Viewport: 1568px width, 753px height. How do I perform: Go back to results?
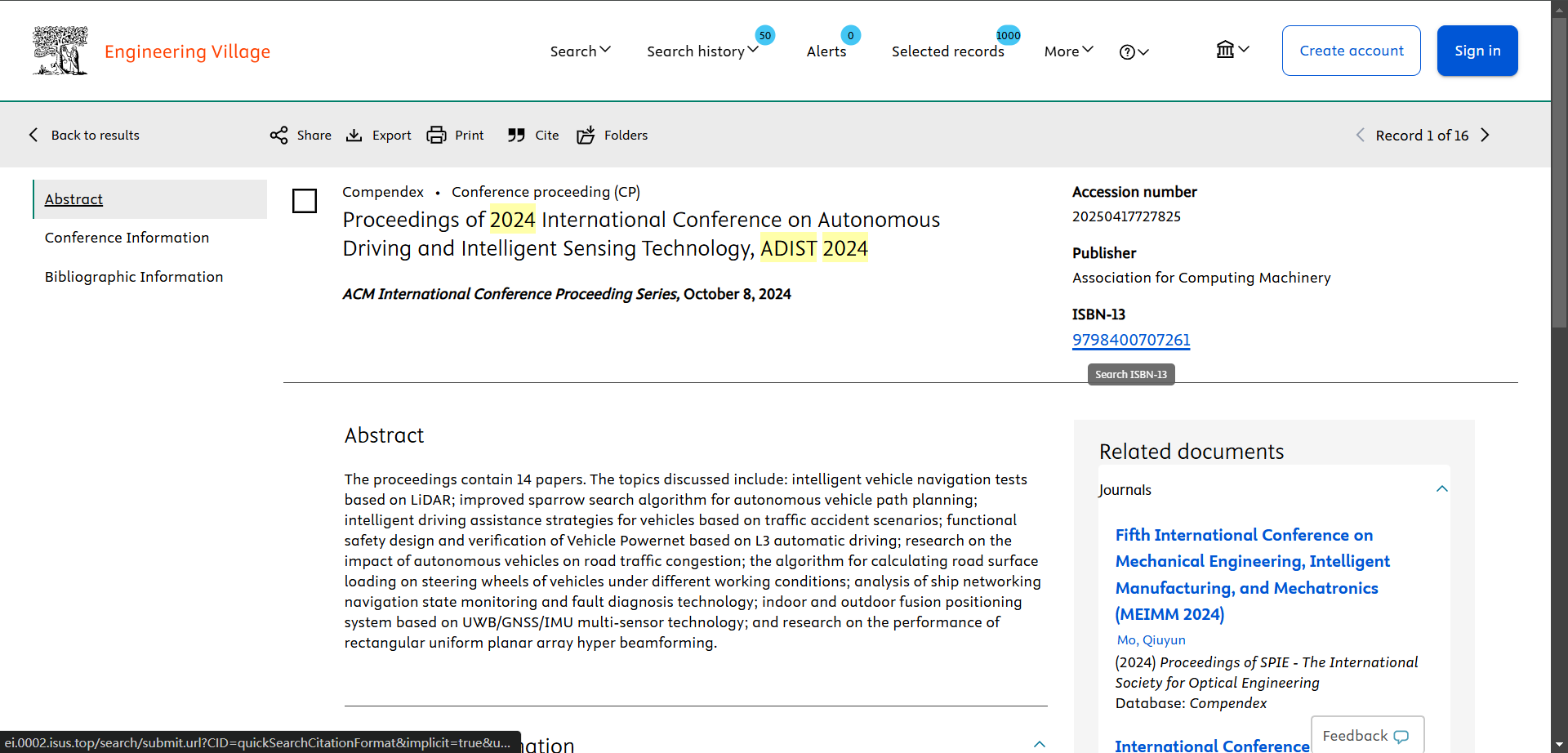point(84,135)
